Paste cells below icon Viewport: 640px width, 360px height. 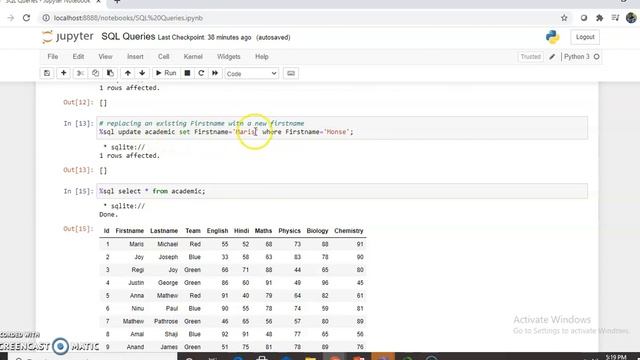point(110,73)
